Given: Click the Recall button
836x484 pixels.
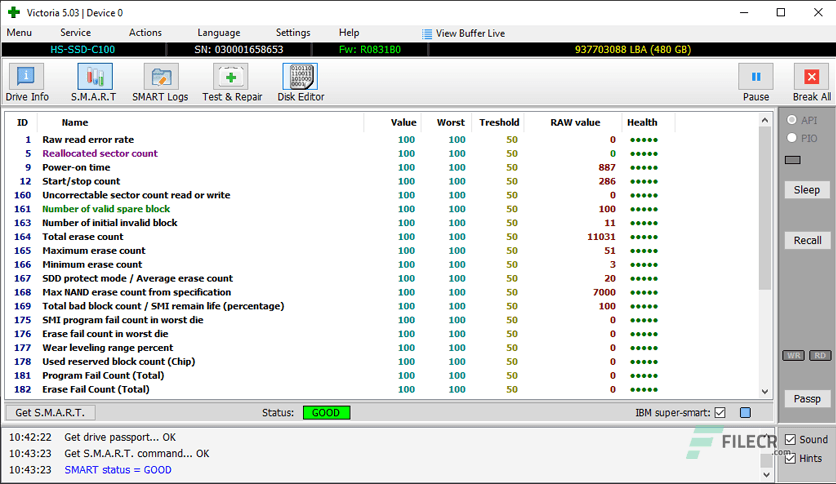Looking at the screenshot, I should (x=807, y=240).
